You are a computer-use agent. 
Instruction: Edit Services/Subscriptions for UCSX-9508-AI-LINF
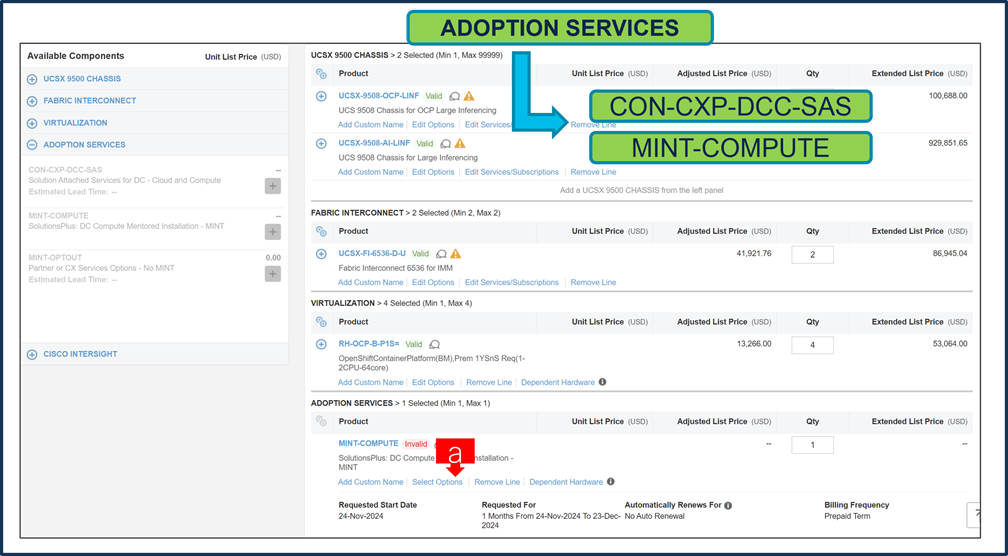pyautogui.click(x=512, y=172)
